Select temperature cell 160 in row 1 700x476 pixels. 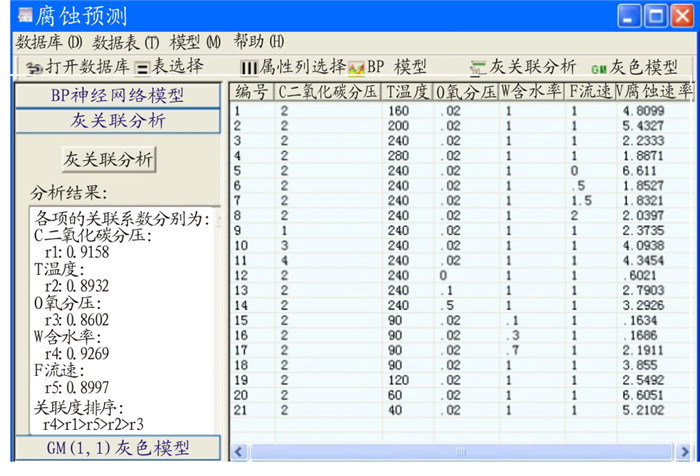tap(398, 111)
